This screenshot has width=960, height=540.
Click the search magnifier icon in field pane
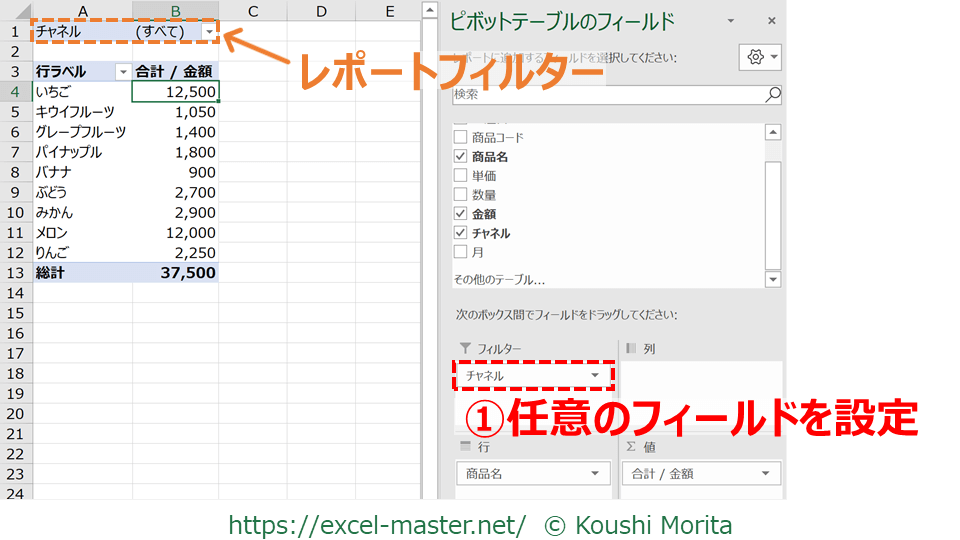[772, 95]
